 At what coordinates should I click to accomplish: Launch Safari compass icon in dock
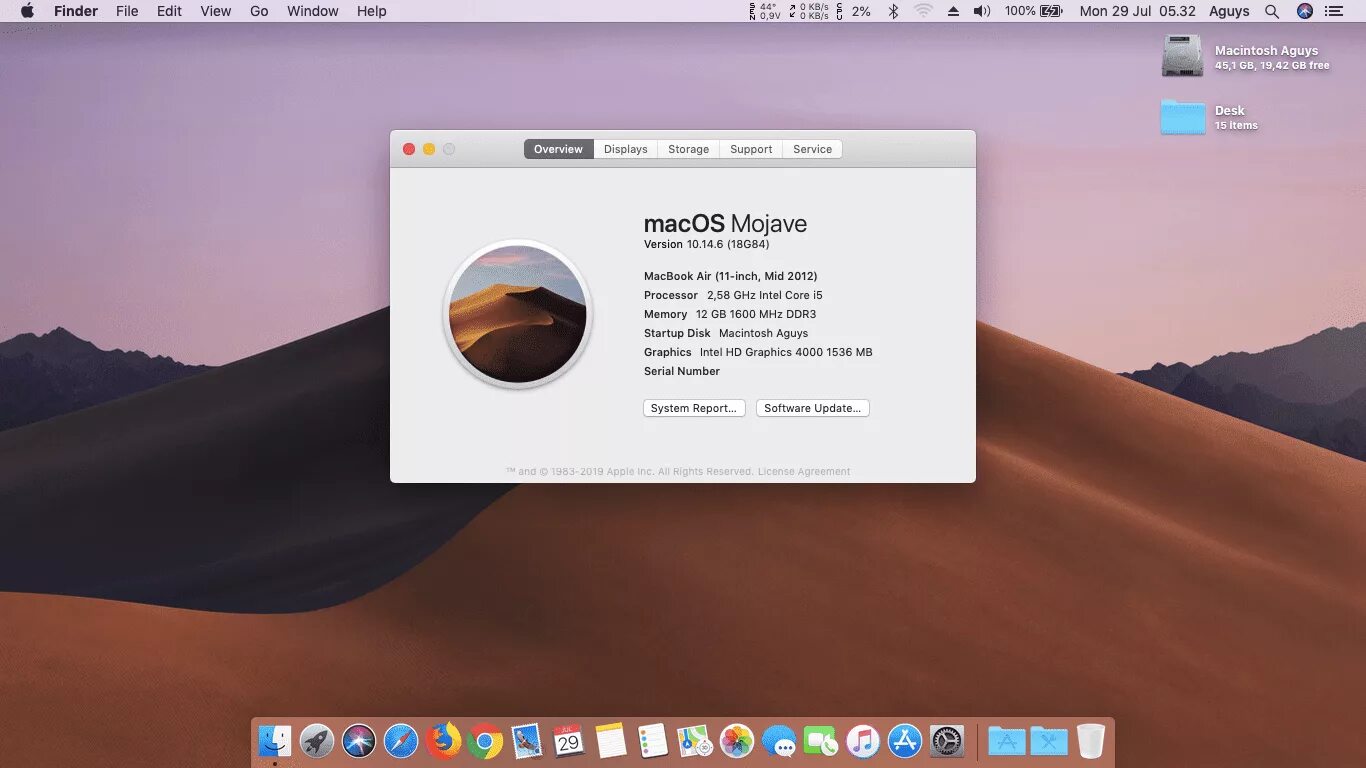pyautogui.click(x=401, y=741)
